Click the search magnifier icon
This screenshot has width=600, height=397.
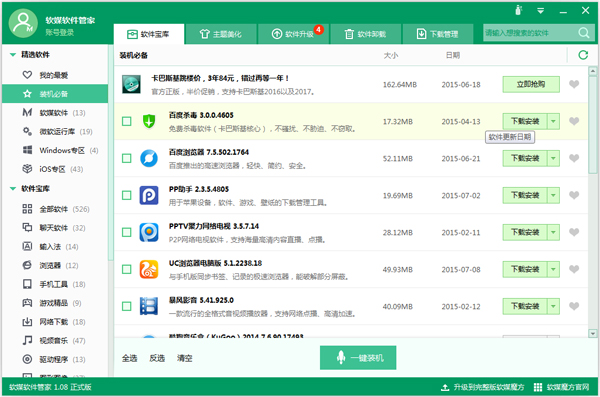pos(584,33)
